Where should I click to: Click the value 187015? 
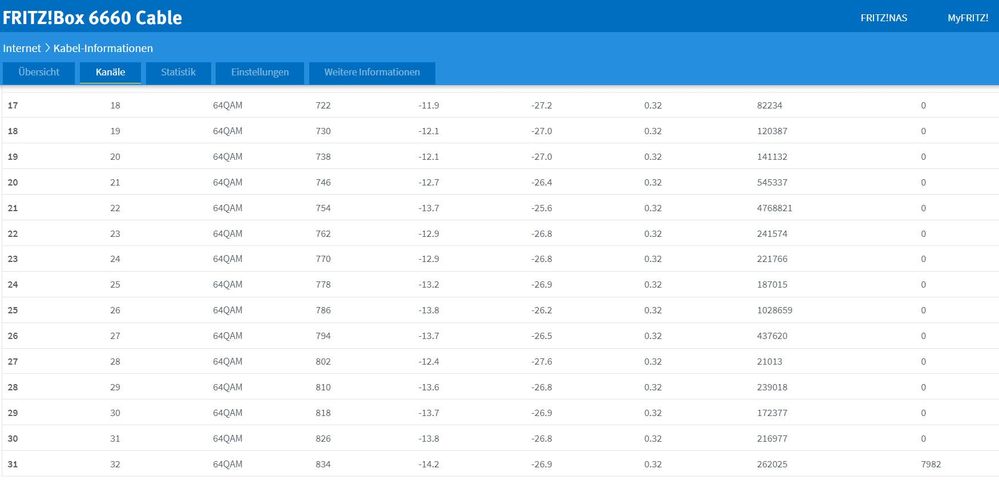pos(772,285)
